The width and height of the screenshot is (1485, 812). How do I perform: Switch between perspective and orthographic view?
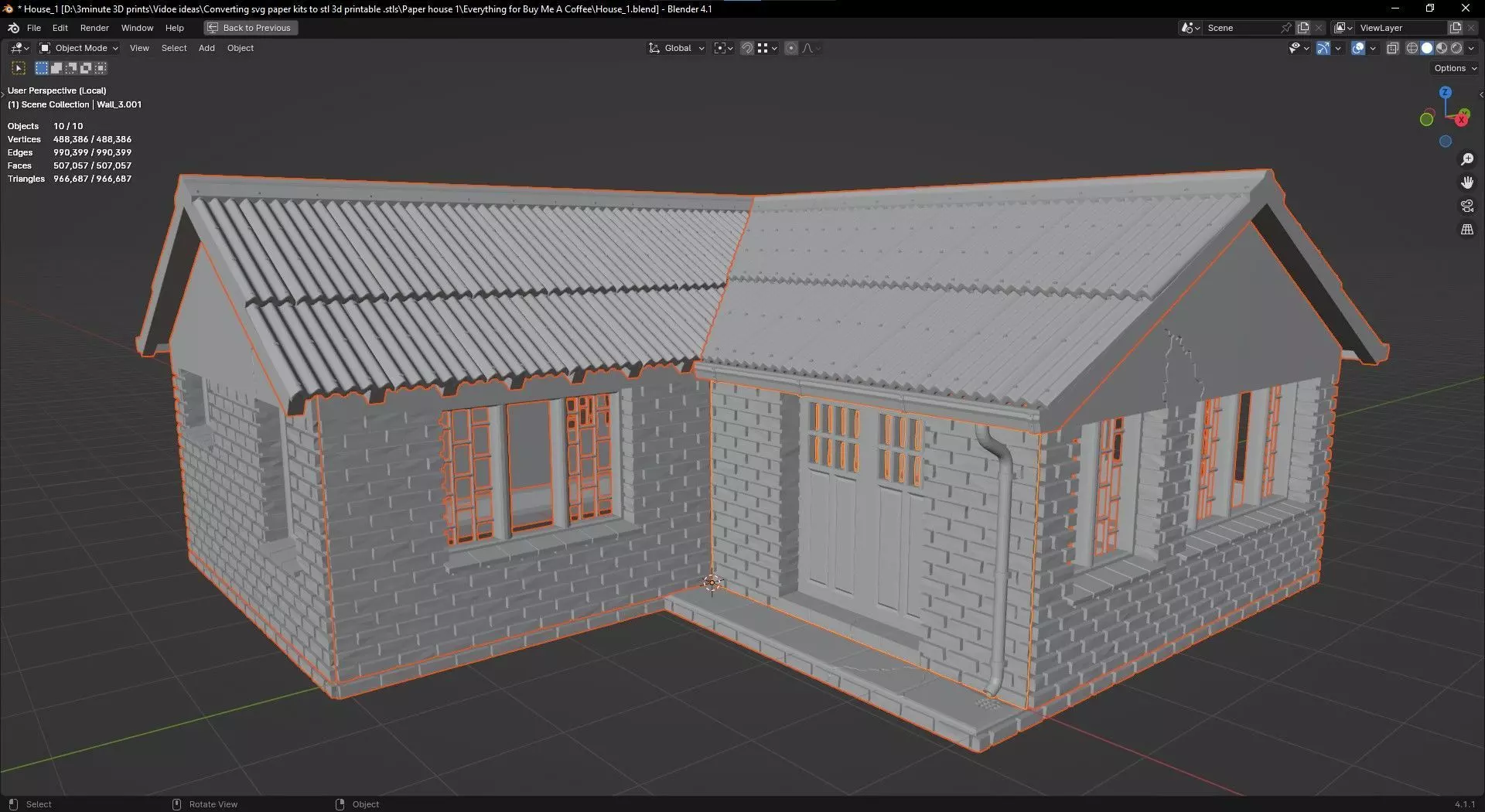(1467, 230)
